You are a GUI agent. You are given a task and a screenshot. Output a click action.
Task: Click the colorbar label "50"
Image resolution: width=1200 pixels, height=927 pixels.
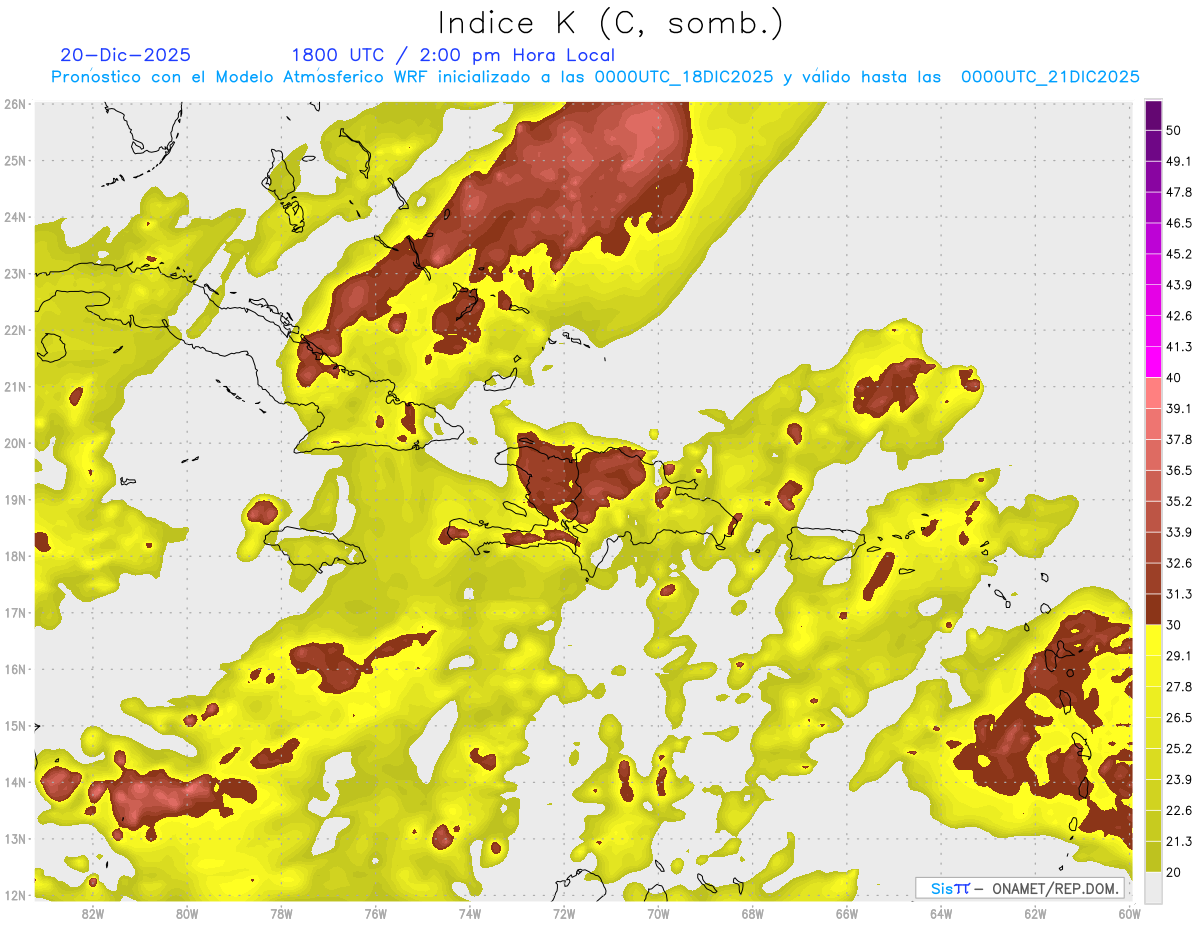tap(1174, 131)
